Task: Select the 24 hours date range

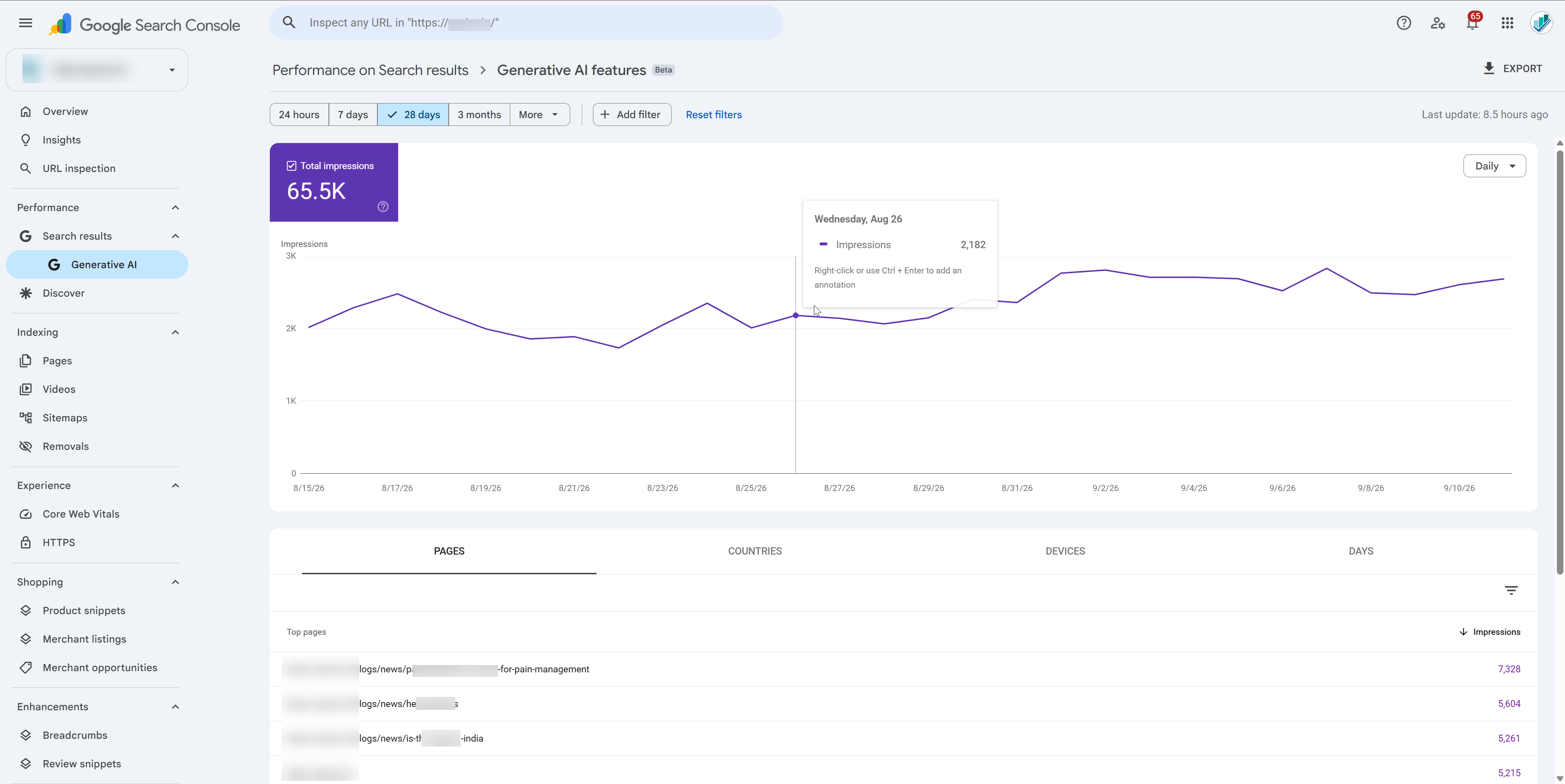Action: click(x=299, y=115)
